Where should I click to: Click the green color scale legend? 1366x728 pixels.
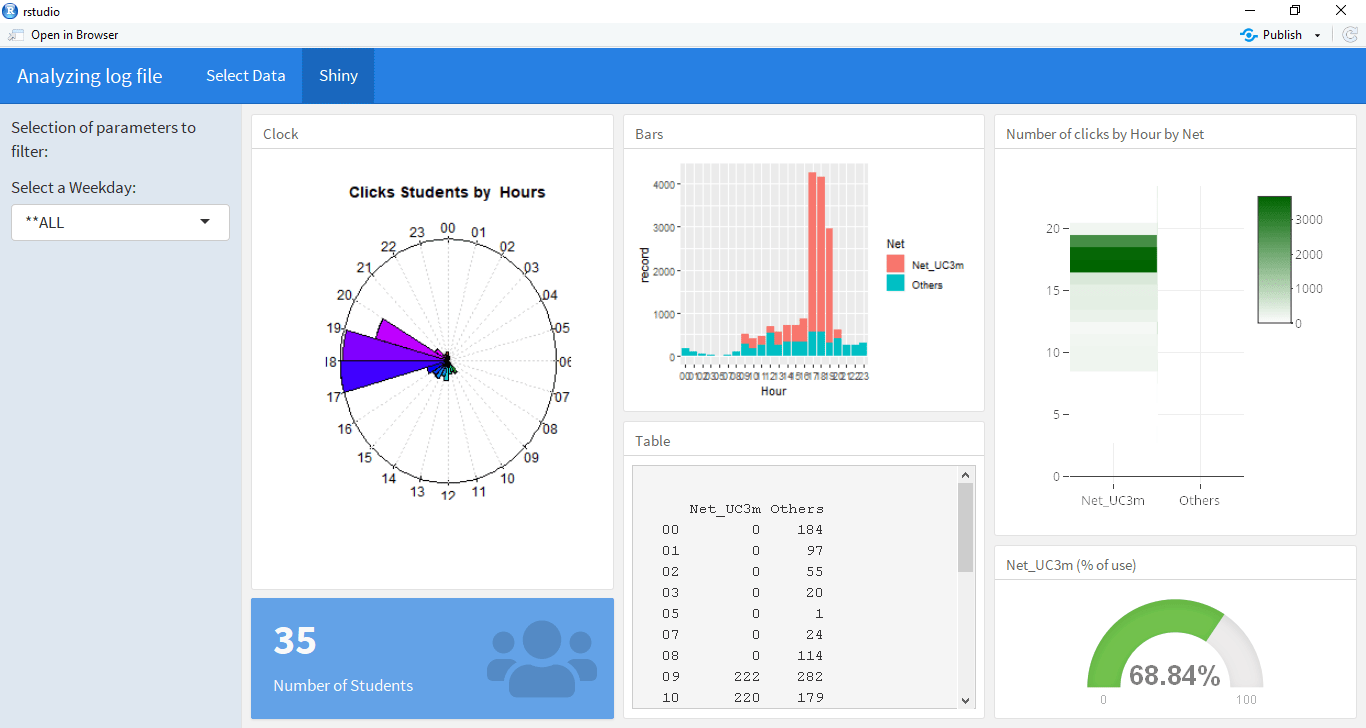pyautogui.click(x=1273, y=258)
